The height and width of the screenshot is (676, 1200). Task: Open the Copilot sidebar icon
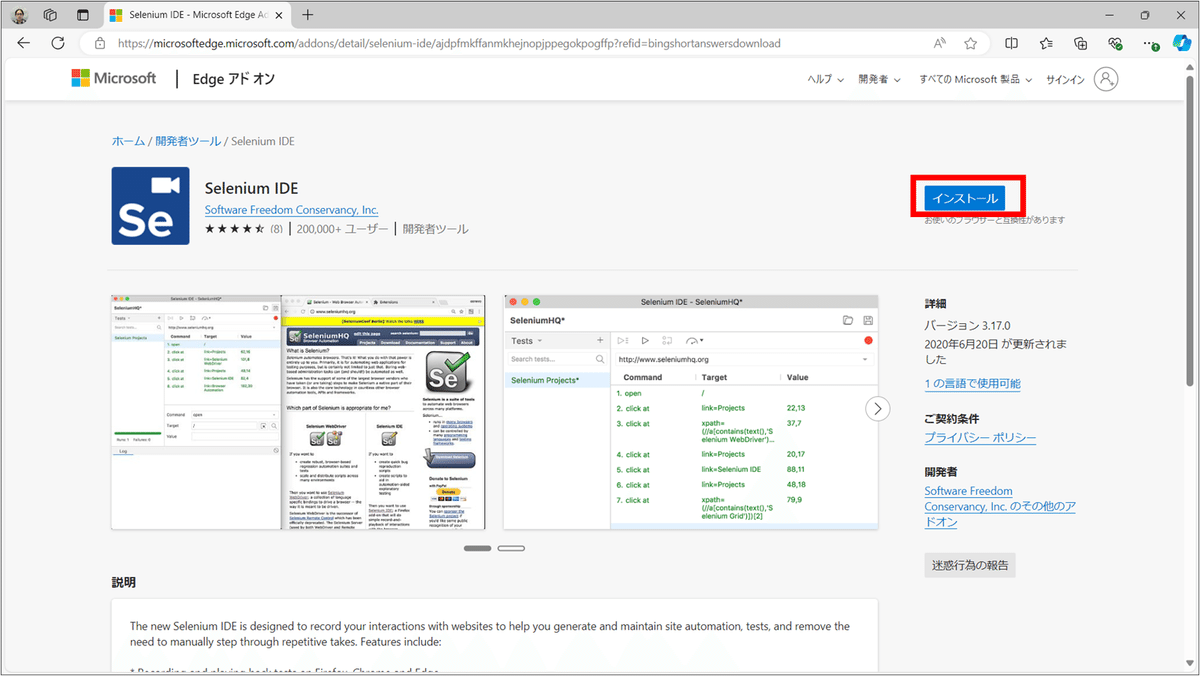(1181, 42)
